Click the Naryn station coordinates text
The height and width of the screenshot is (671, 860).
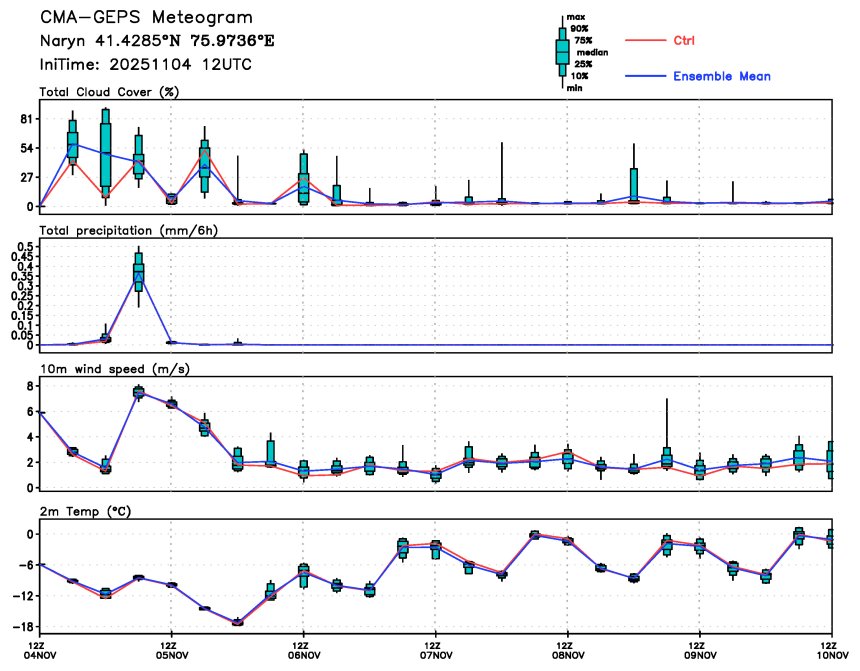tap(157, 41)
